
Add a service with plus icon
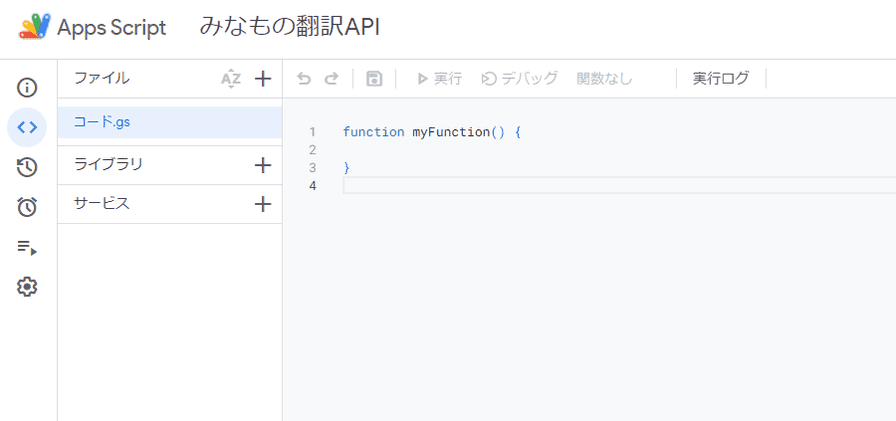click(263, 204)
